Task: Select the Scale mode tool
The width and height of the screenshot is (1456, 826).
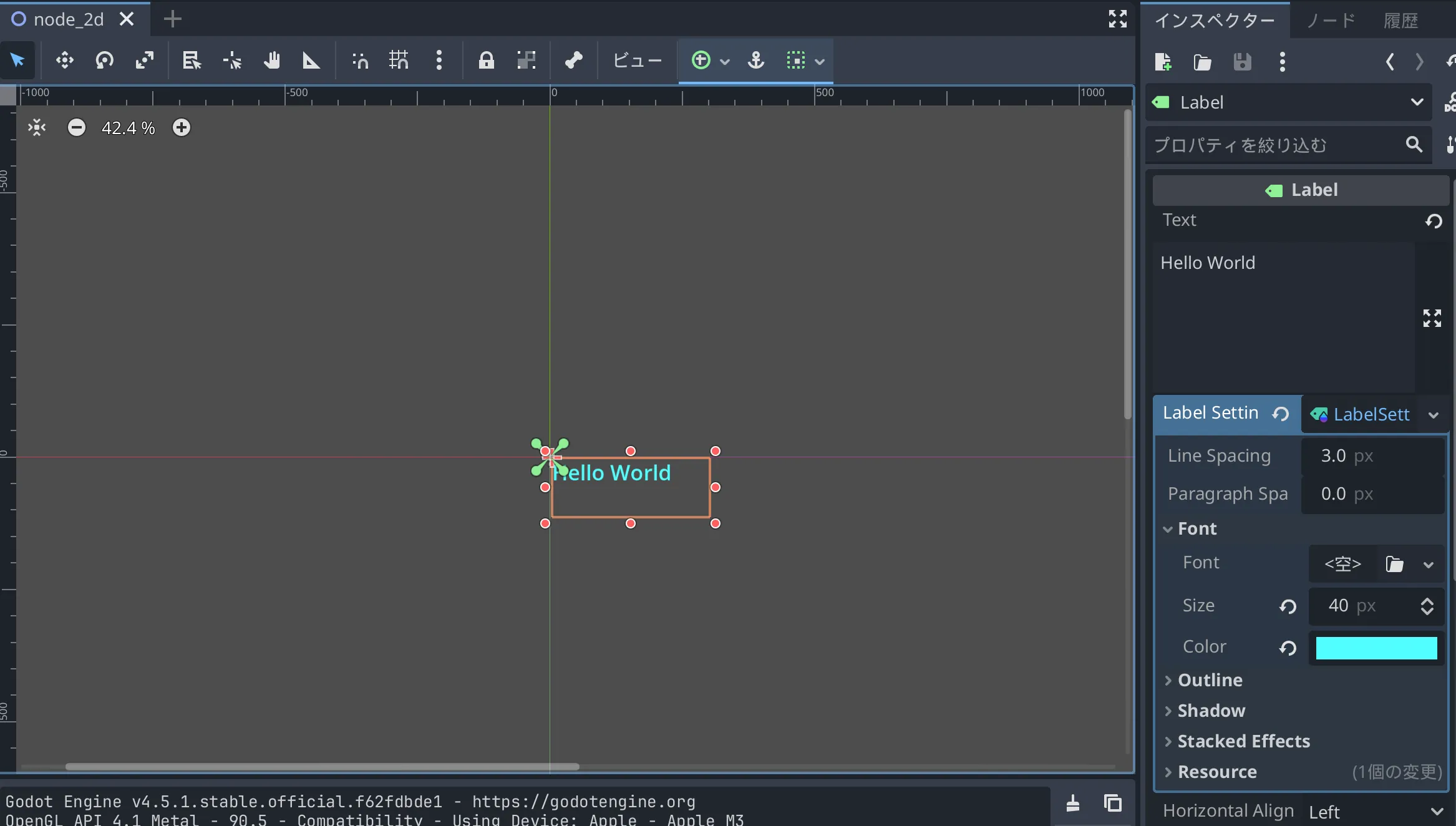Action: click(x=145, y=61)
